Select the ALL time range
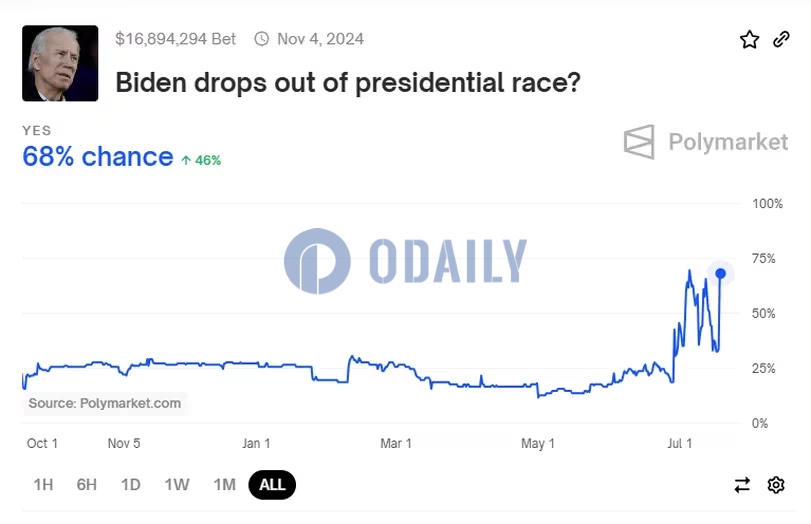811x524 pixels. click(x=272, y=485)
